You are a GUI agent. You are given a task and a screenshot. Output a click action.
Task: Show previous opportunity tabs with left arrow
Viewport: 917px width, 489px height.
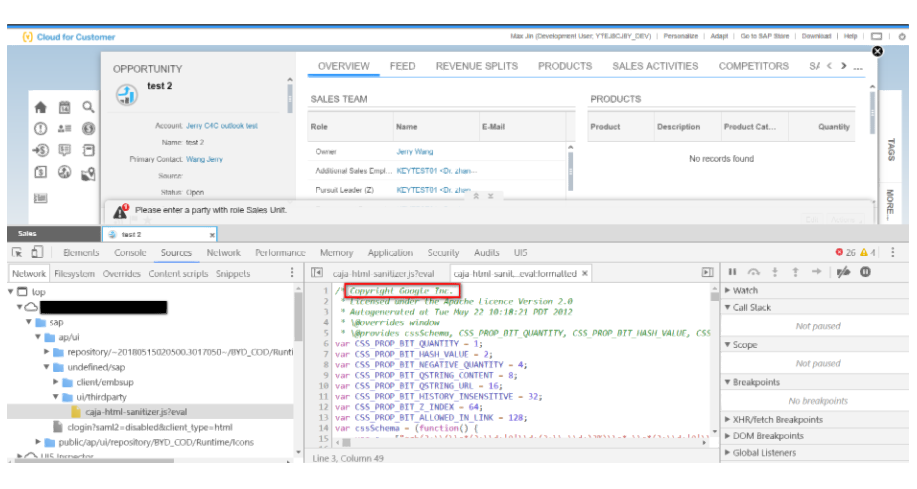(829, 66)
